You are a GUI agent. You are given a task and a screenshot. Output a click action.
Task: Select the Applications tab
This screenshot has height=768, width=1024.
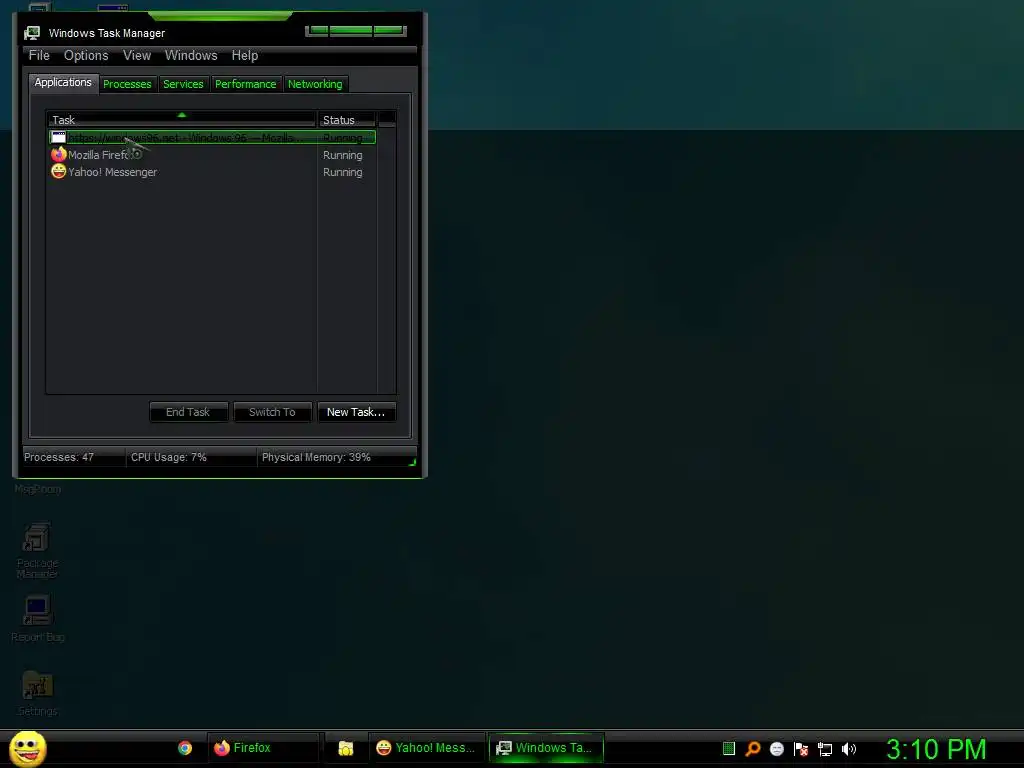(63, 82)
